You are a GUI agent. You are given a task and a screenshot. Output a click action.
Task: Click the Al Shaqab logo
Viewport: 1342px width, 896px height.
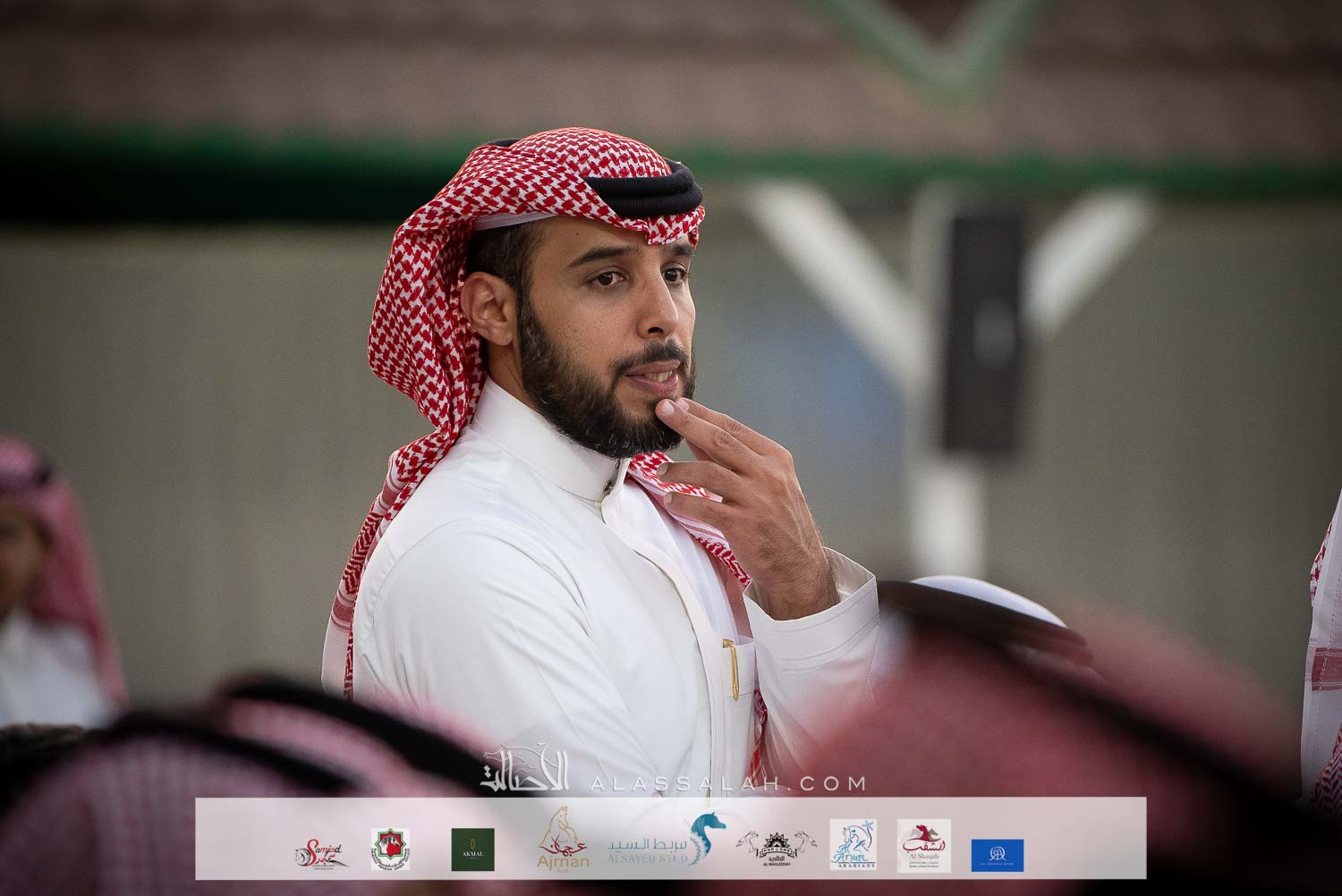coord(923,845)
